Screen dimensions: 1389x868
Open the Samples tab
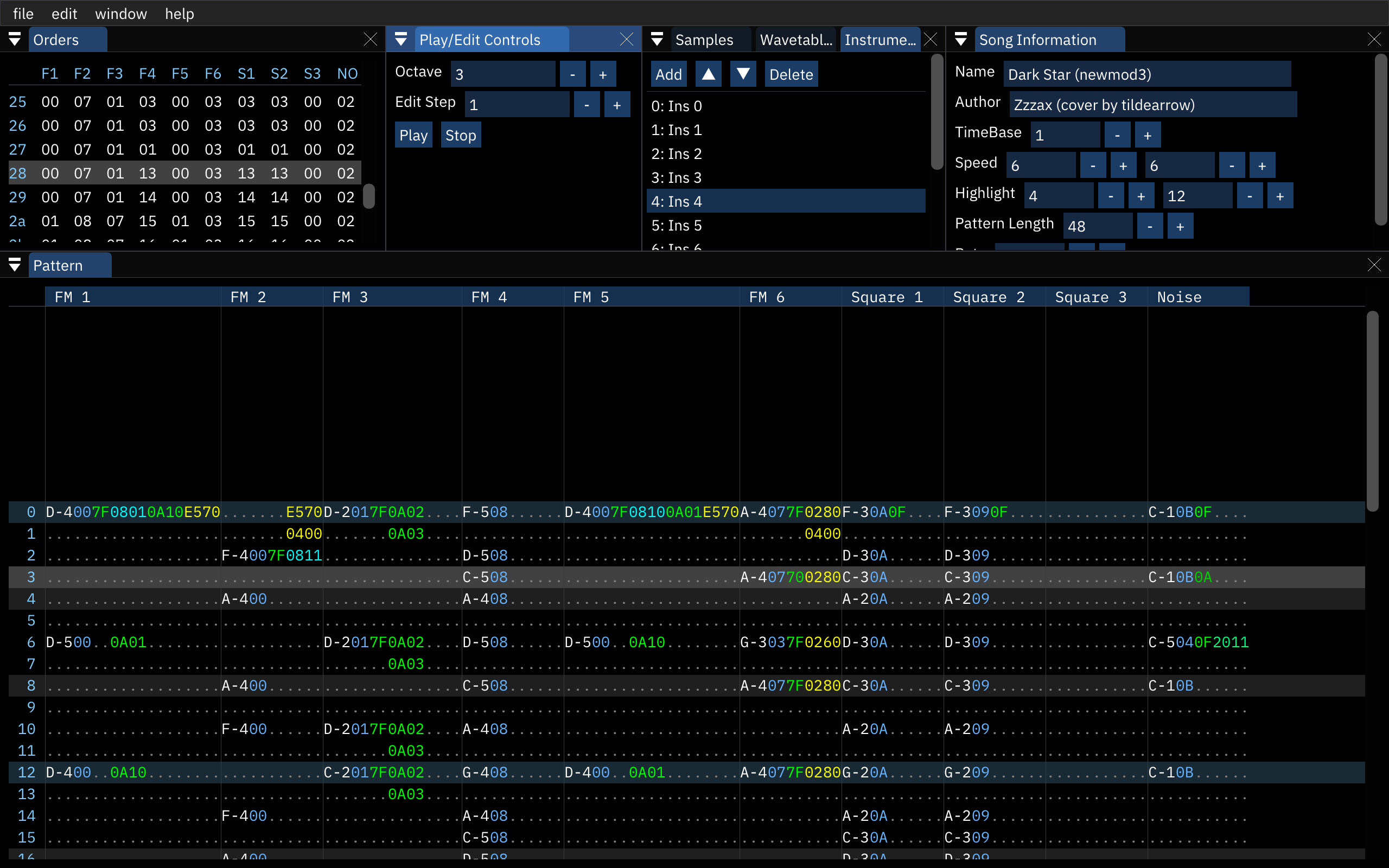click(704, 40)
